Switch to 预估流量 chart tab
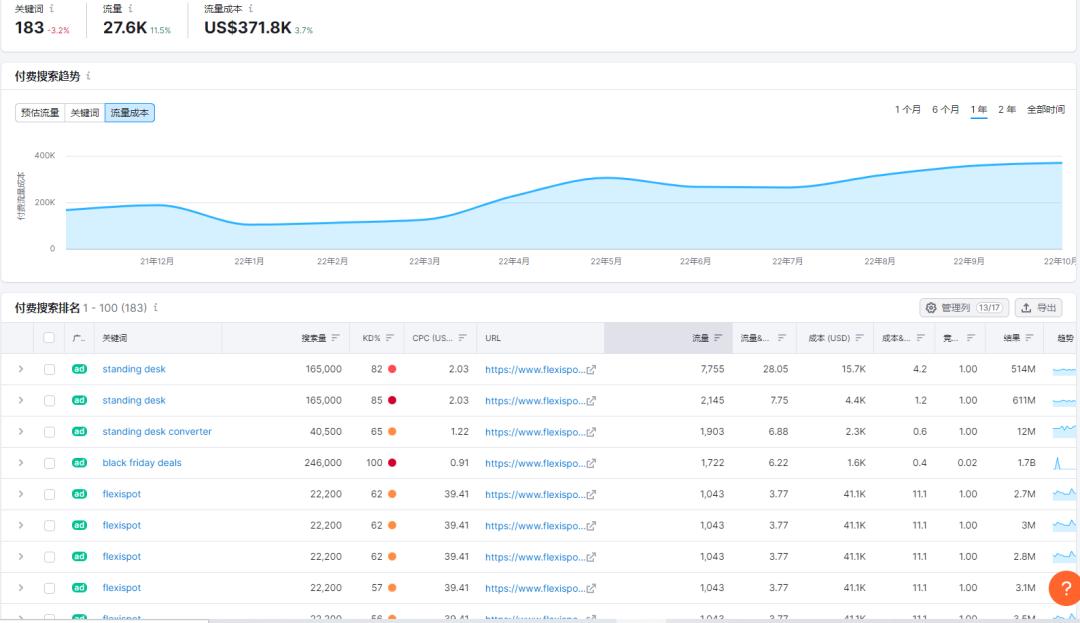Screen dimensions: 1080x623 (40, 113)
